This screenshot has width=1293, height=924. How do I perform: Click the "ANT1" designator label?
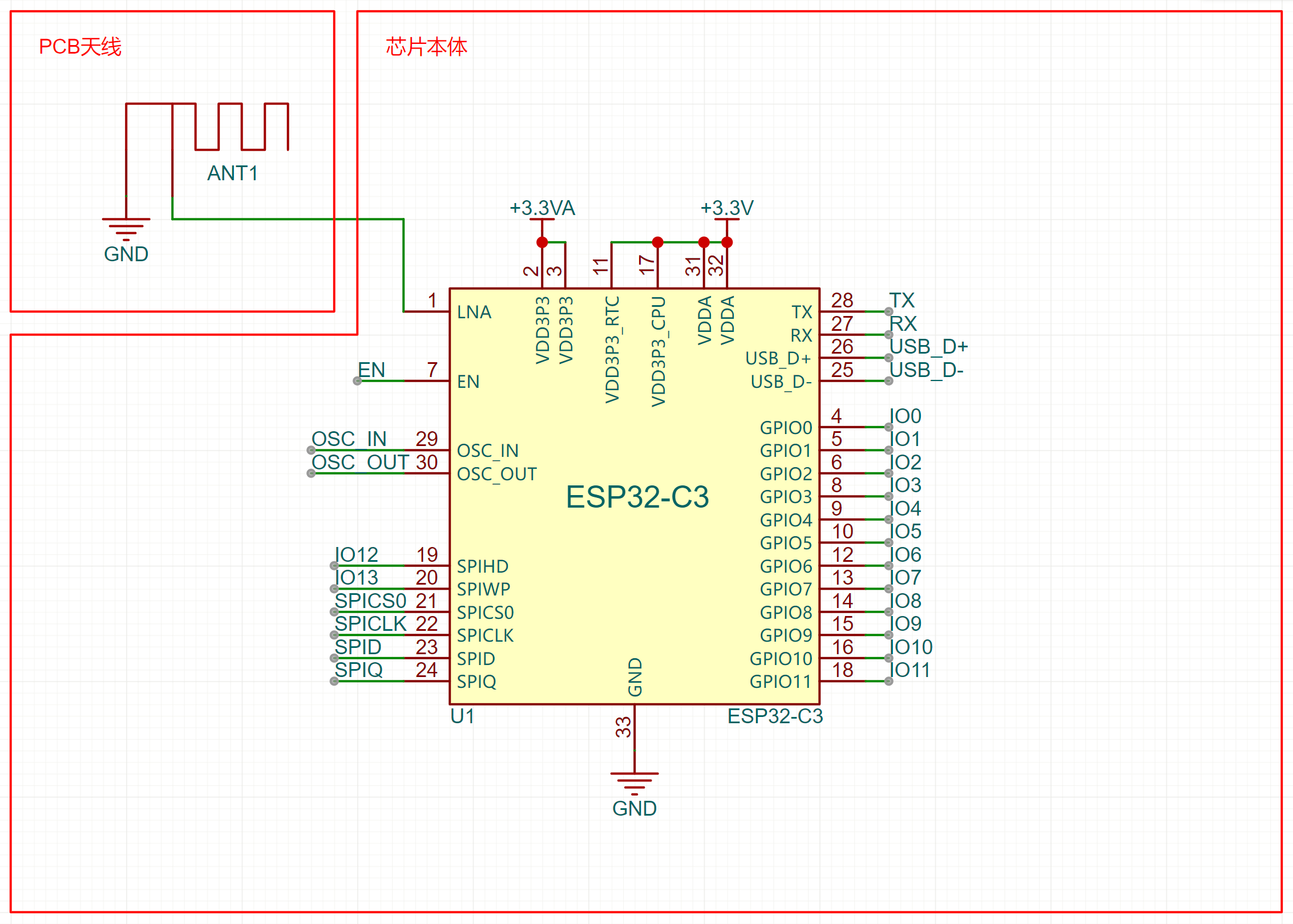tap(233, 173)
